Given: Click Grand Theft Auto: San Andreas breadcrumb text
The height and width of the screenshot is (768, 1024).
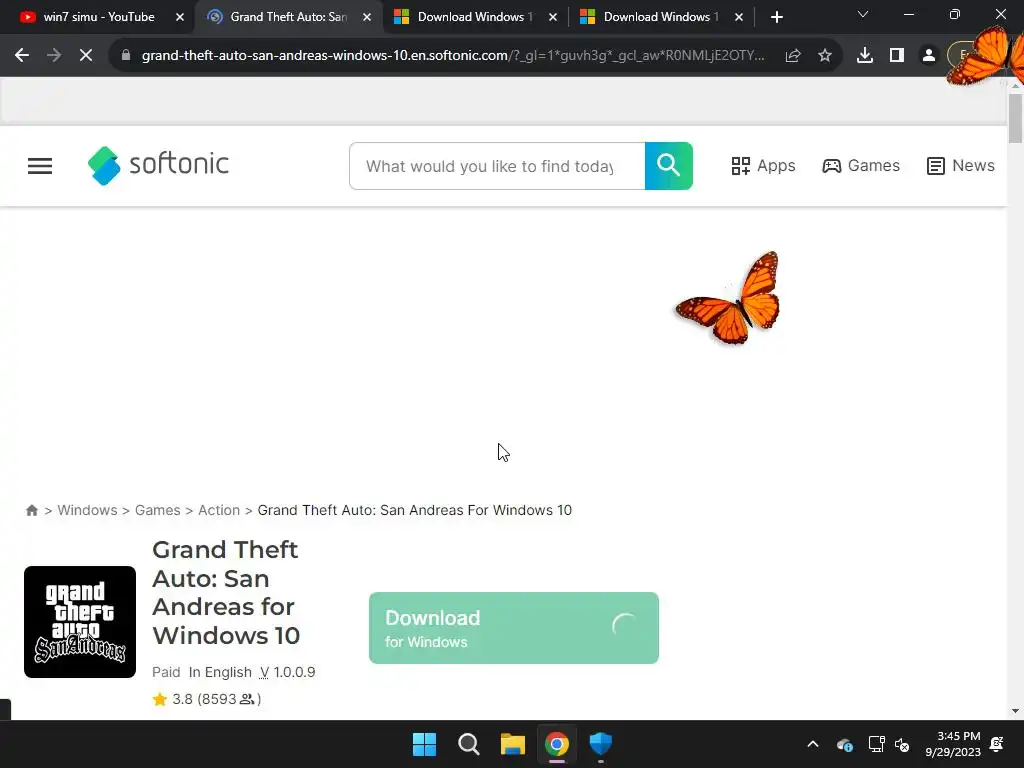Looking at the screenshot, I should click(415, 510).
